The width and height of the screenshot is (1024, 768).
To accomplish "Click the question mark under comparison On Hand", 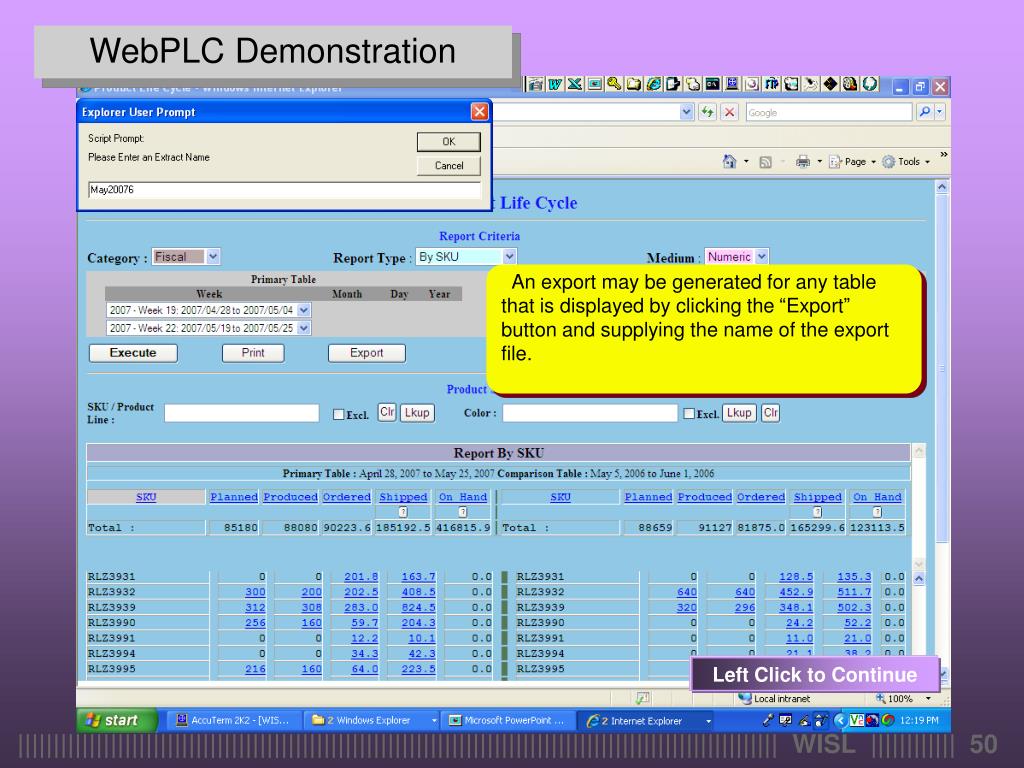I will (877, 512).
